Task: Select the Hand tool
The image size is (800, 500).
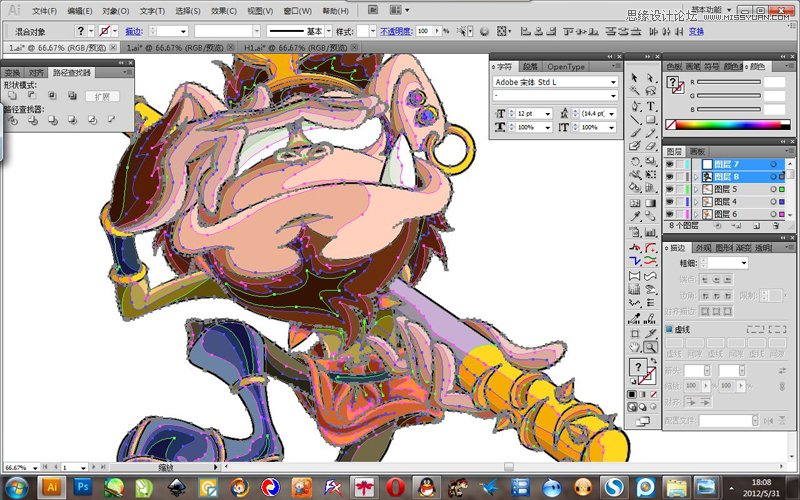Action: tap(635, 347)
